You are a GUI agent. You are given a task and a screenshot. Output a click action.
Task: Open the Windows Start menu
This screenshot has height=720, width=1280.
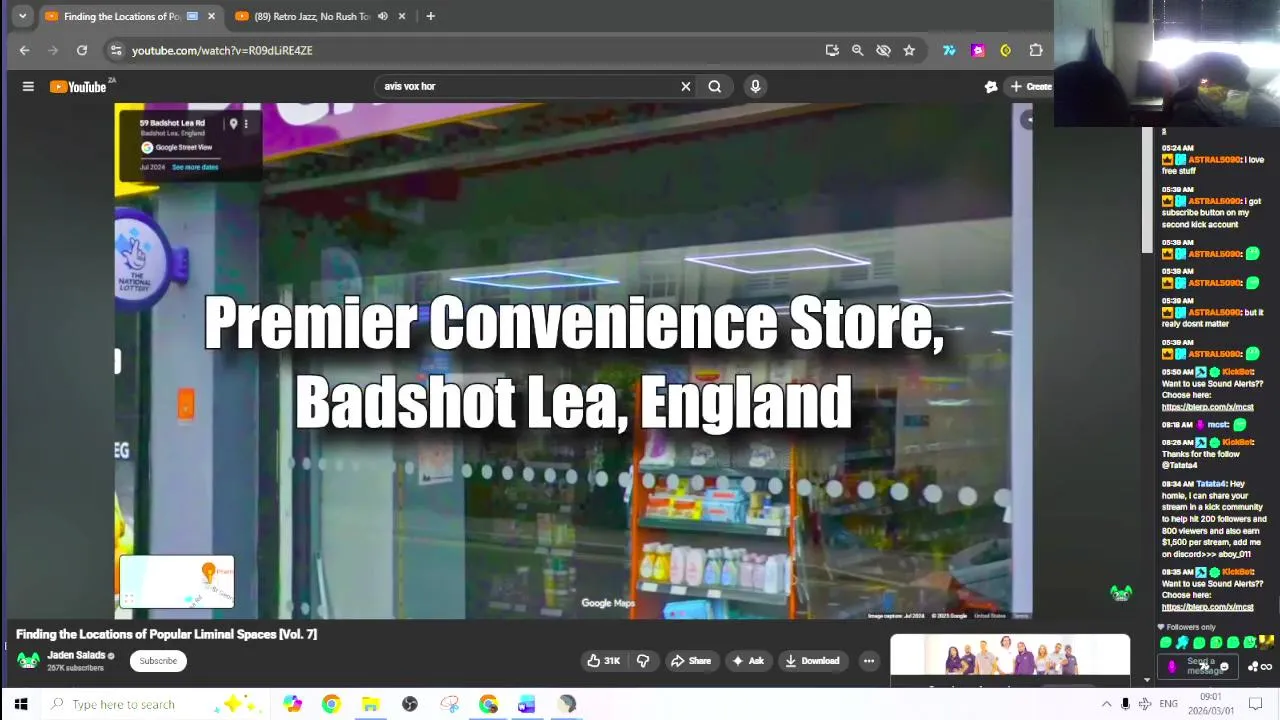click(x=20, y=704)
